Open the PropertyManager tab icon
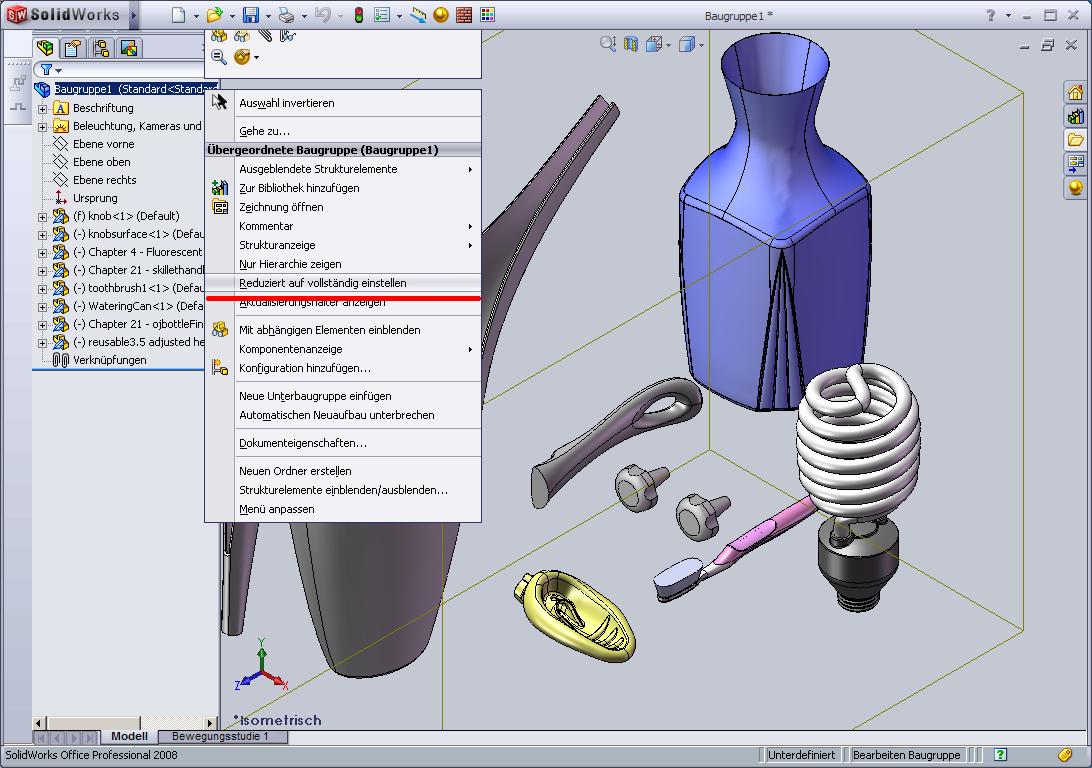Viewport: 1092px width, 768px height. [73, 49]
